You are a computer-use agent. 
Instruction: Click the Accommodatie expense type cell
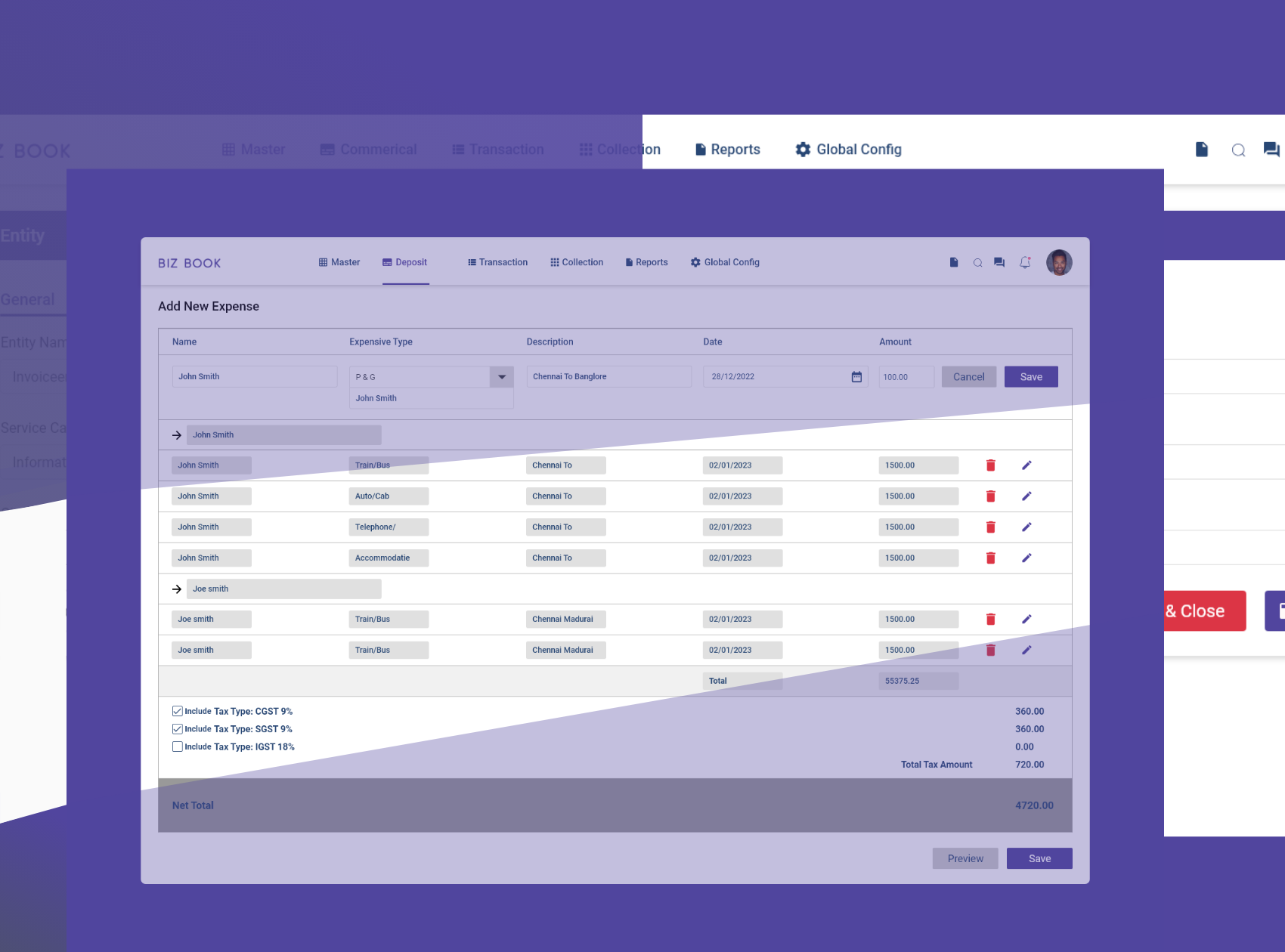389,558
